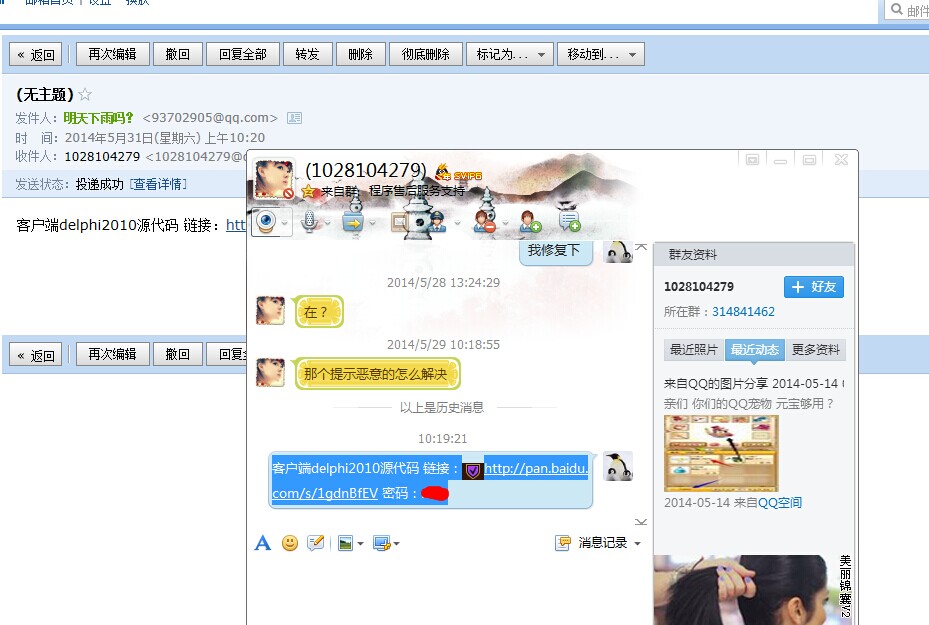The height and width of the screenshot is (625, 929).
Task: Expand the dropdown arrow next to police icon
Action: pos(457,223)
